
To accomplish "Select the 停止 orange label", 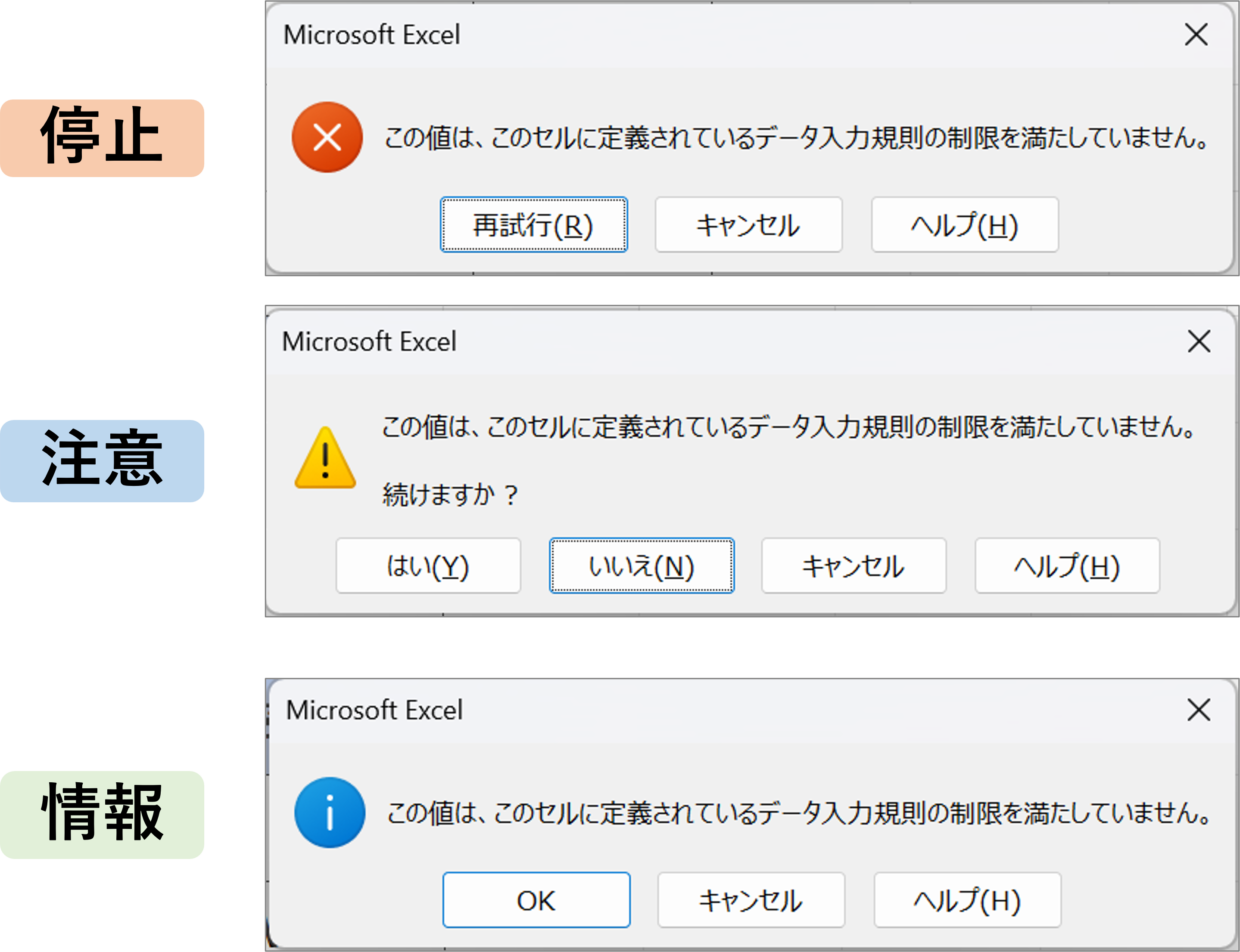I will click(102, 138).
